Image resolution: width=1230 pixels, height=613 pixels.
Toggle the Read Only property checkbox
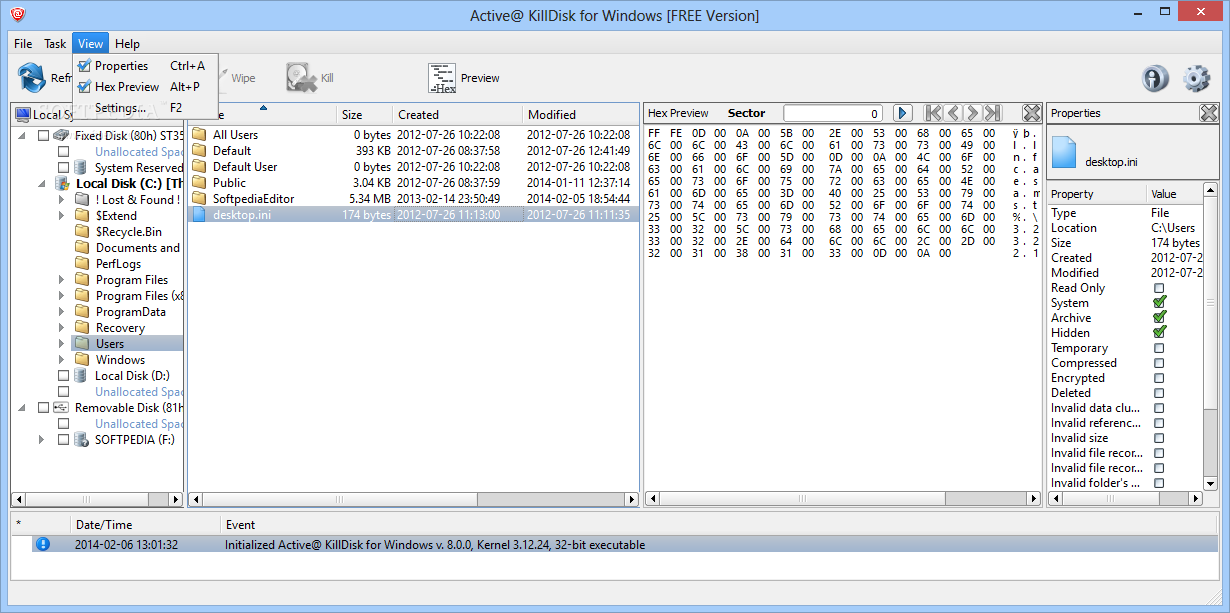click(x=1159, y=288)
